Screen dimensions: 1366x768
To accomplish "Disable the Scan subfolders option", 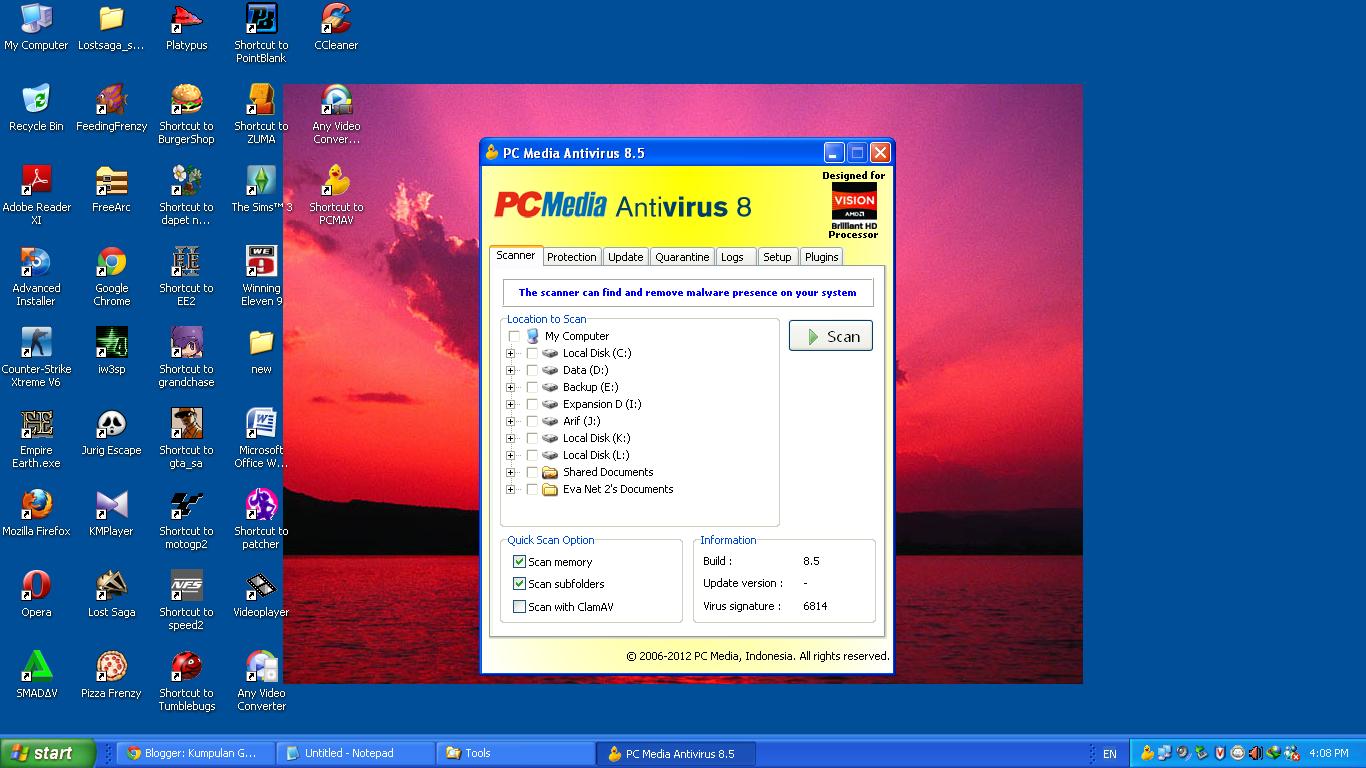I will click(x=519, y=584).
